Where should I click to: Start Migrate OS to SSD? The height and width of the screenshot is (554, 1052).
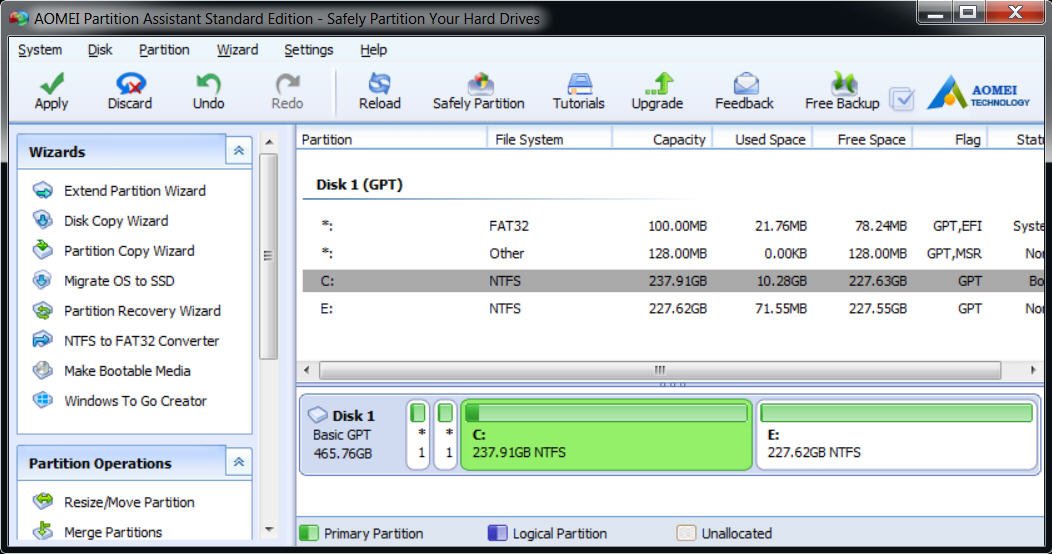[x=103, y=281]
